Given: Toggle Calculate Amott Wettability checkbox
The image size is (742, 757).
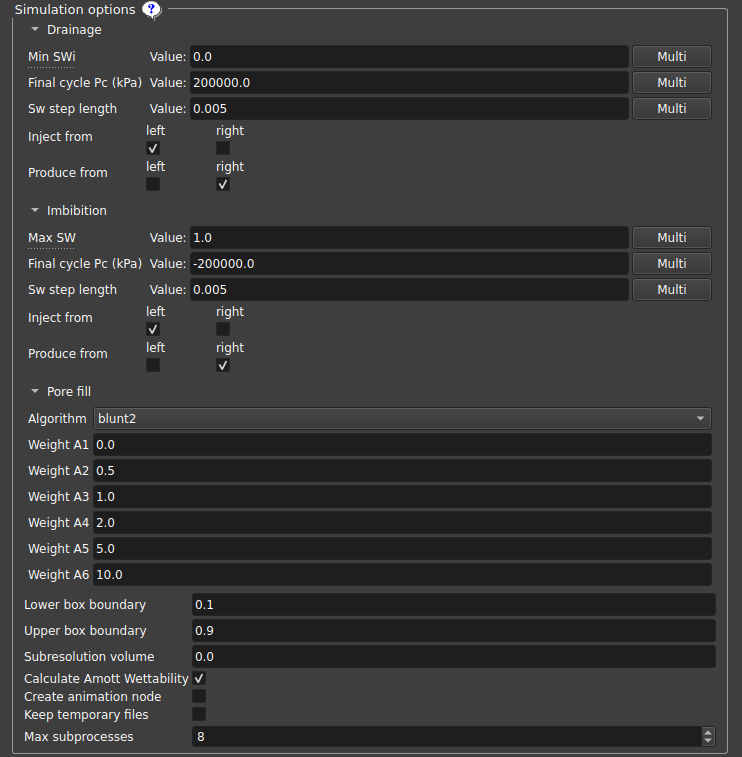Looking at the screenshot, I should 199,679.
